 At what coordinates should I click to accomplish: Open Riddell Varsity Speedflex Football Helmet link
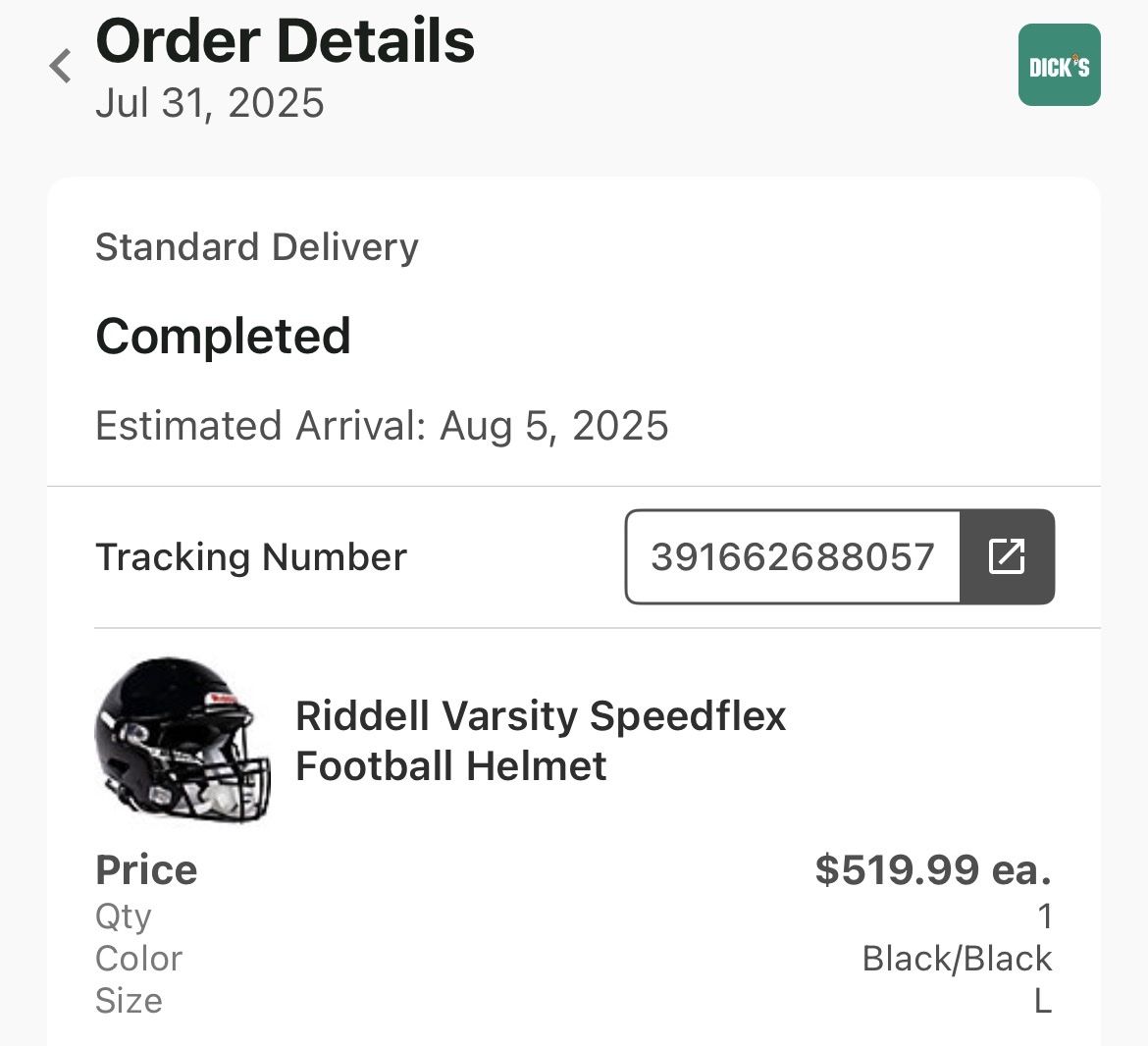(541, 741)
